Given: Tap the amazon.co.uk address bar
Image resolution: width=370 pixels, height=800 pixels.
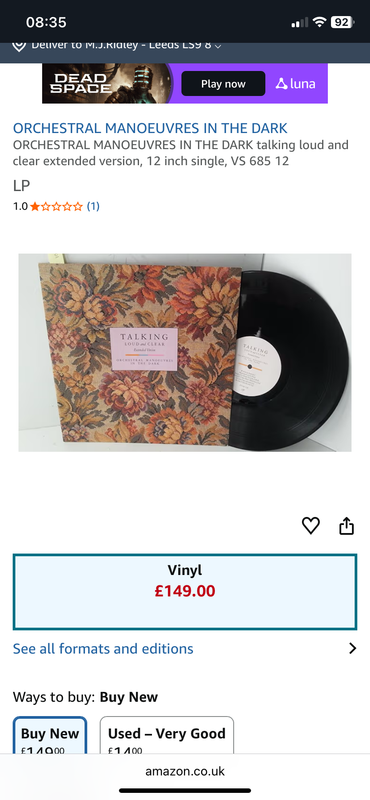Looking at the screenshot, I should pos(185,771).
